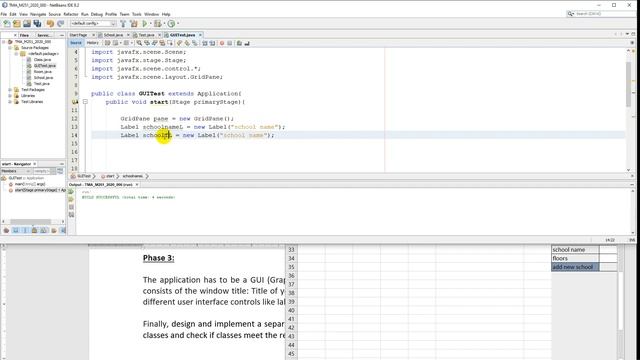Screen dimensions: 640x360
Task: Toggle the fourth filter button in Navigator bottom bar
Action: [x=34, y=231]
